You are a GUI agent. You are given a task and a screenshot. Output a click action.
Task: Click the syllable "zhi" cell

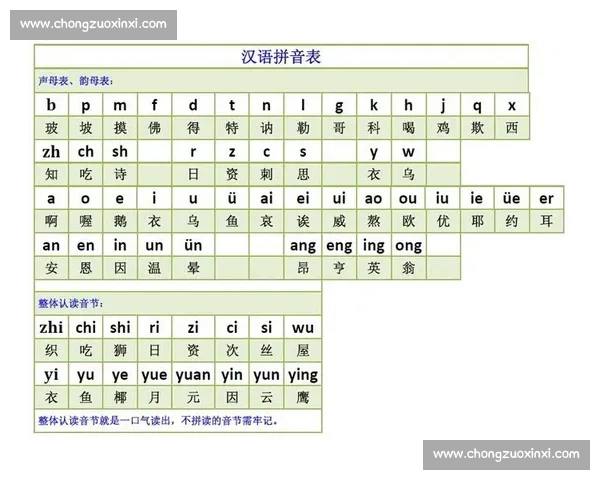pyautogui.click(x=51, y=327)
